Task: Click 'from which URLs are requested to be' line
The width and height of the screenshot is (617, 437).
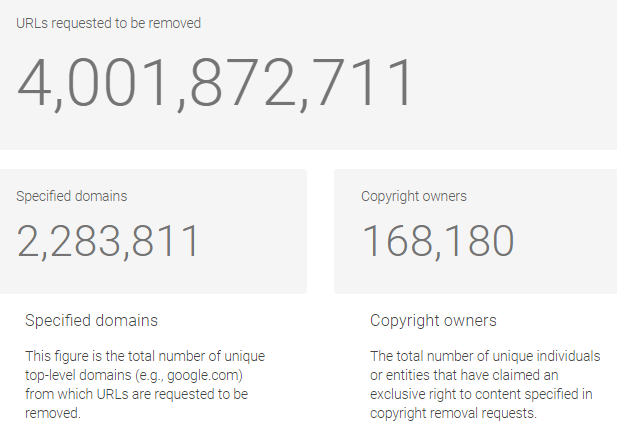Action: tap(137, 394)
